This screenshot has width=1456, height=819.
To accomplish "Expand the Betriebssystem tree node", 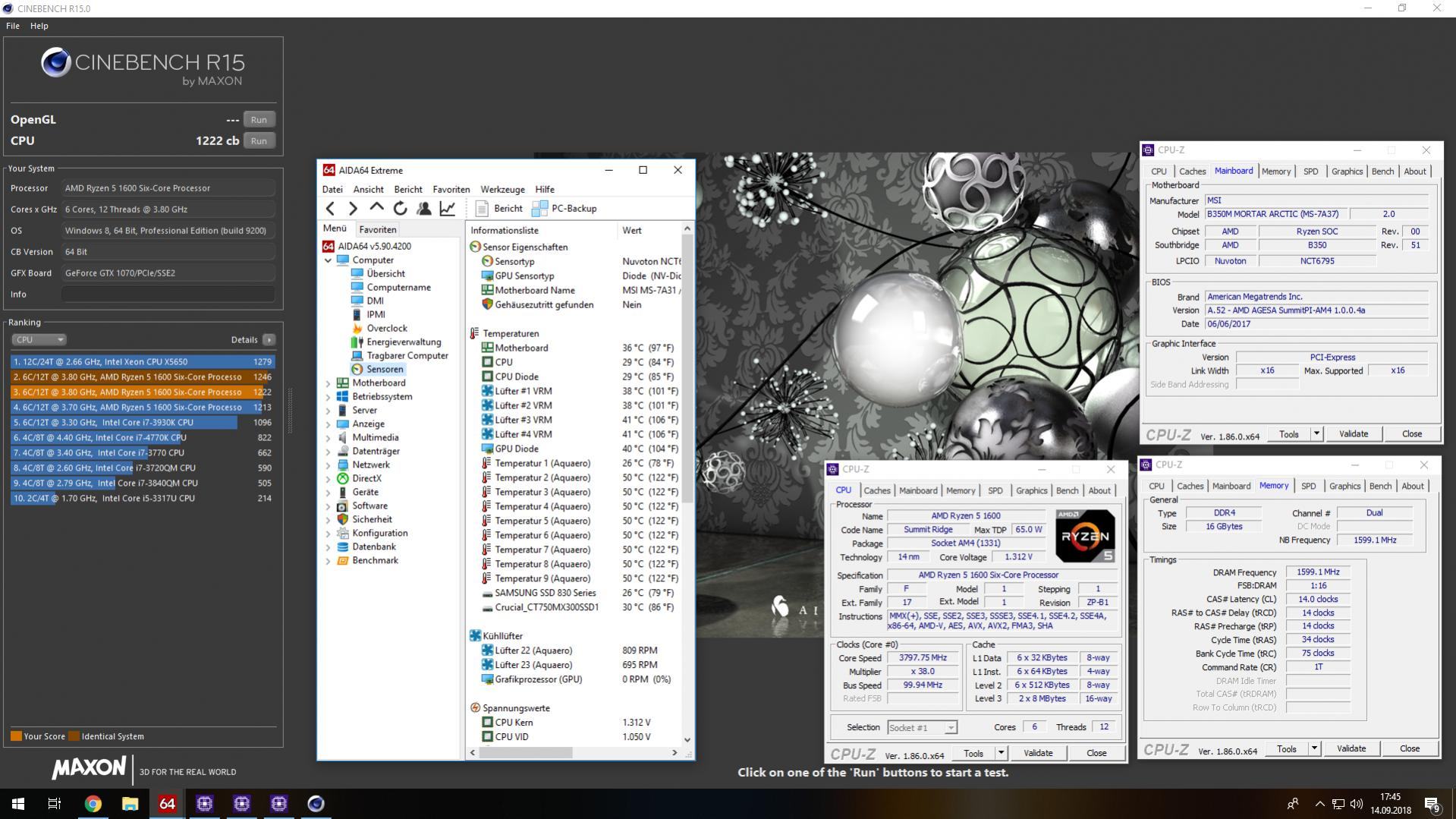I will (x=328, y=397).
